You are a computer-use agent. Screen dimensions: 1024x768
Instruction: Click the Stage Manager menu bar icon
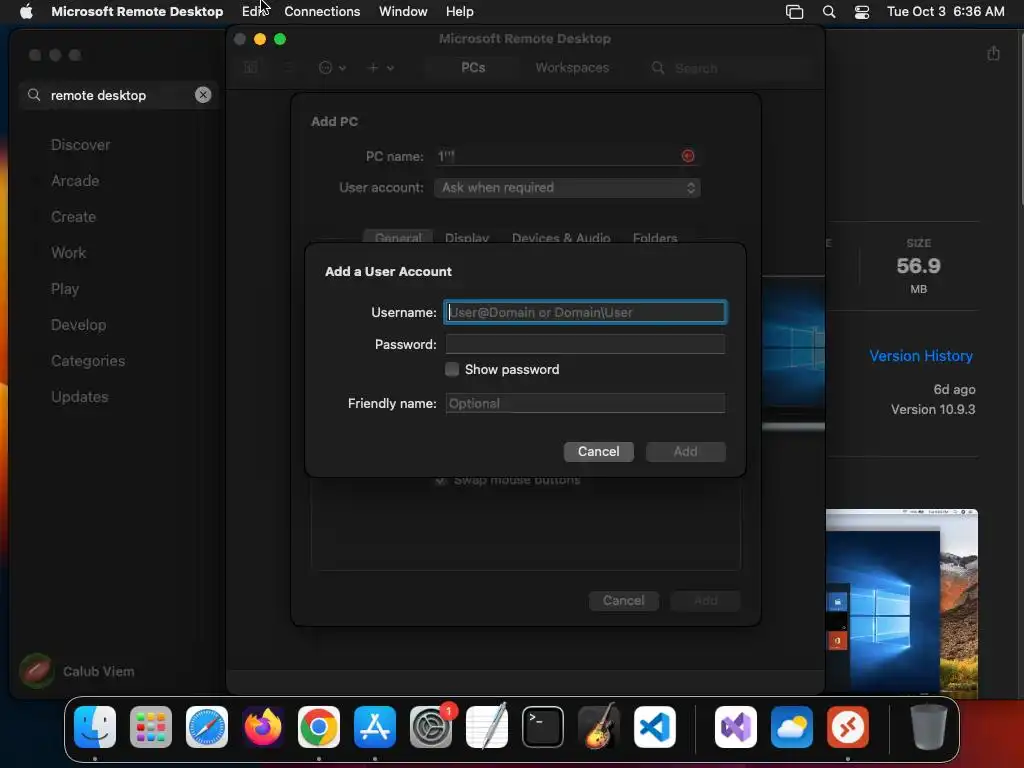(794, 12)
